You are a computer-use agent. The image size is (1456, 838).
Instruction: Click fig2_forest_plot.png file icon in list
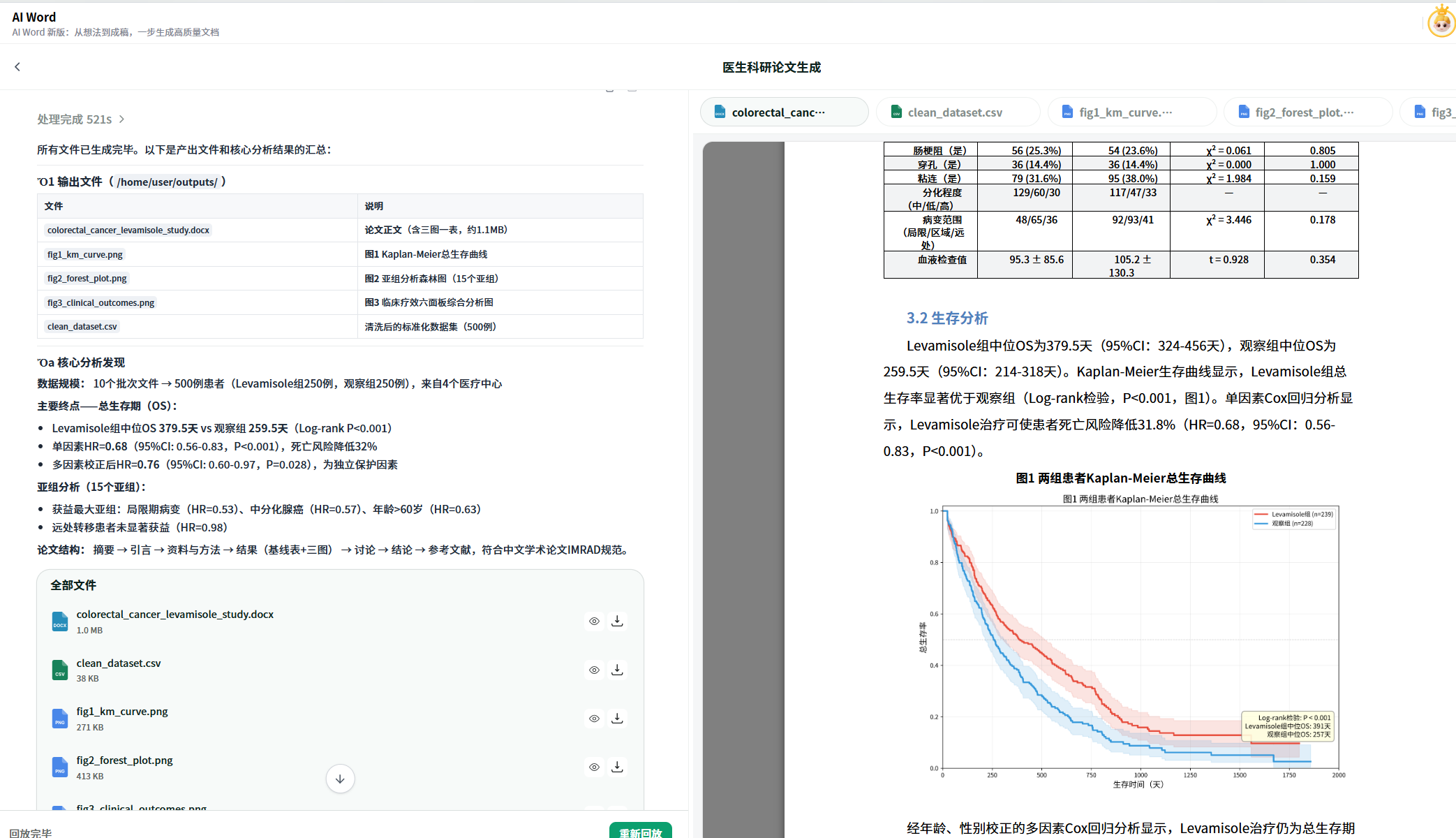pos(60,767)
